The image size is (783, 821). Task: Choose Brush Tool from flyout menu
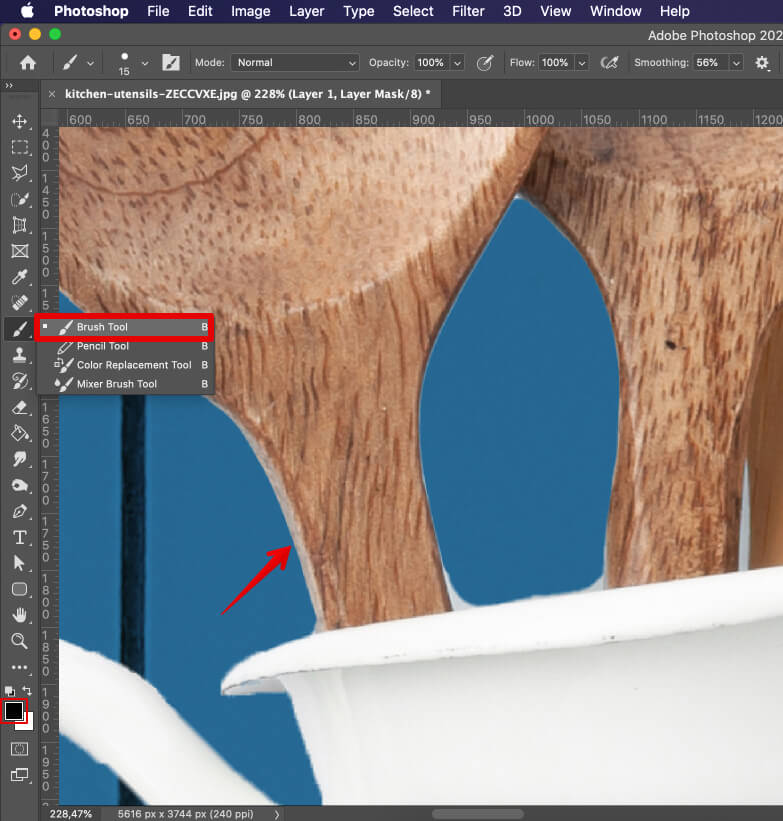coord(126,327)
